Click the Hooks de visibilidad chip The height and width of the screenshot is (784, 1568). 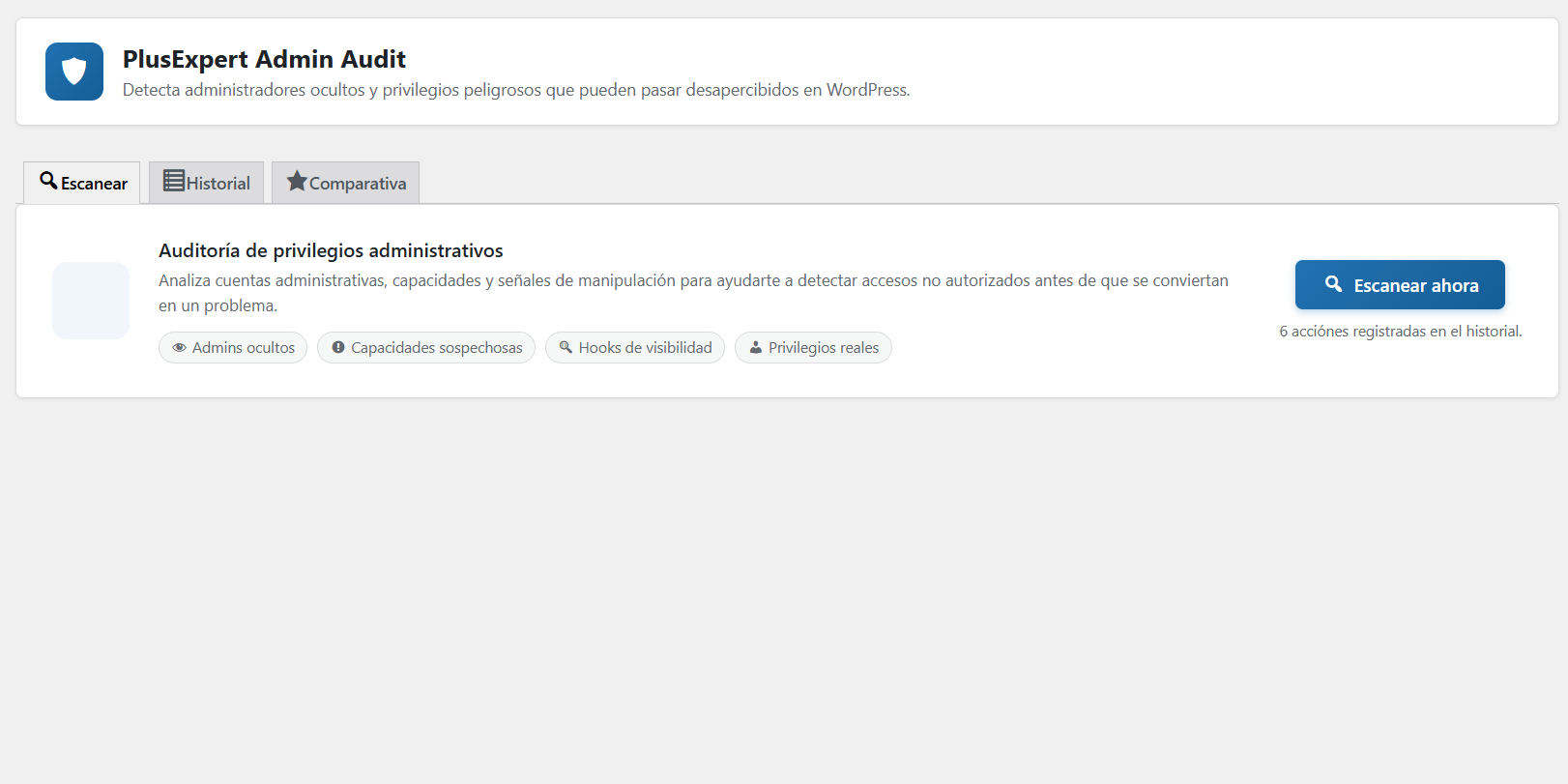coord(635,348)
